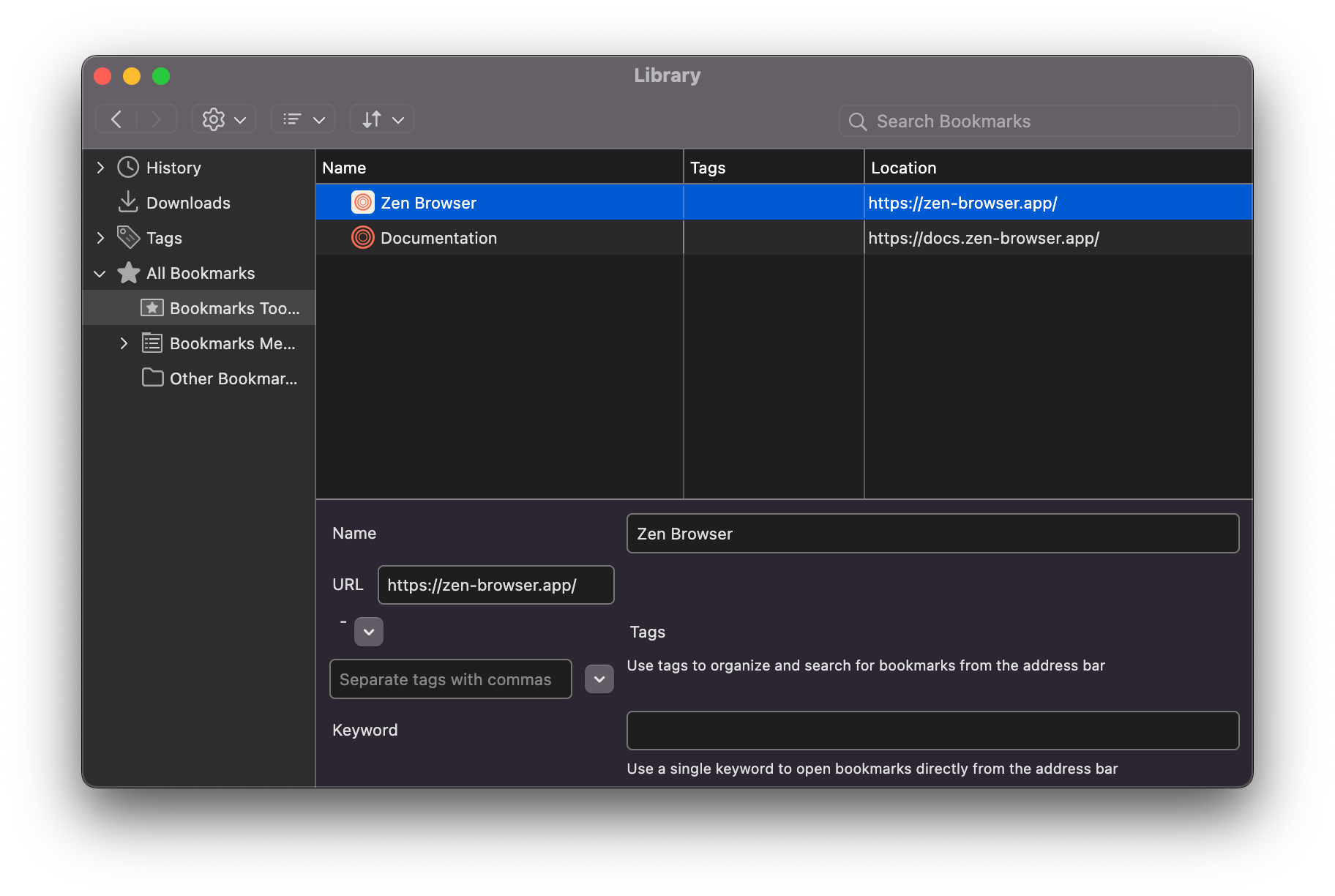Edit the bookmark Name field

coord(932,534)
